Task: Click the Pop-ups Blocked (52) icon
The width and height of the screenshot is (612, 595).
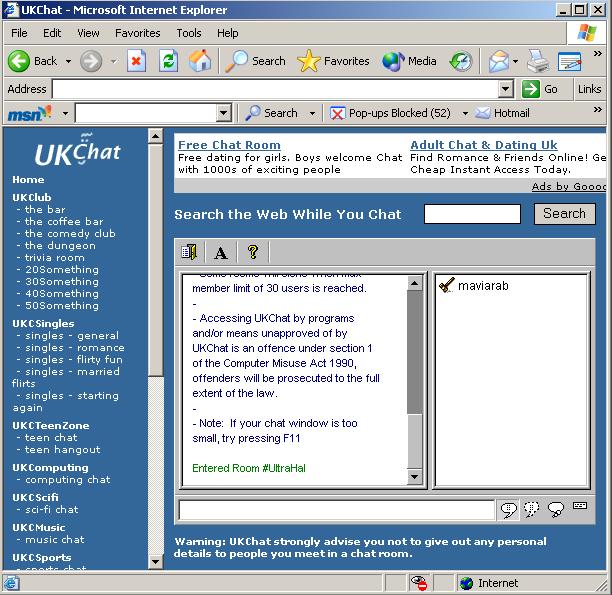Action: (x=337, y=113)
